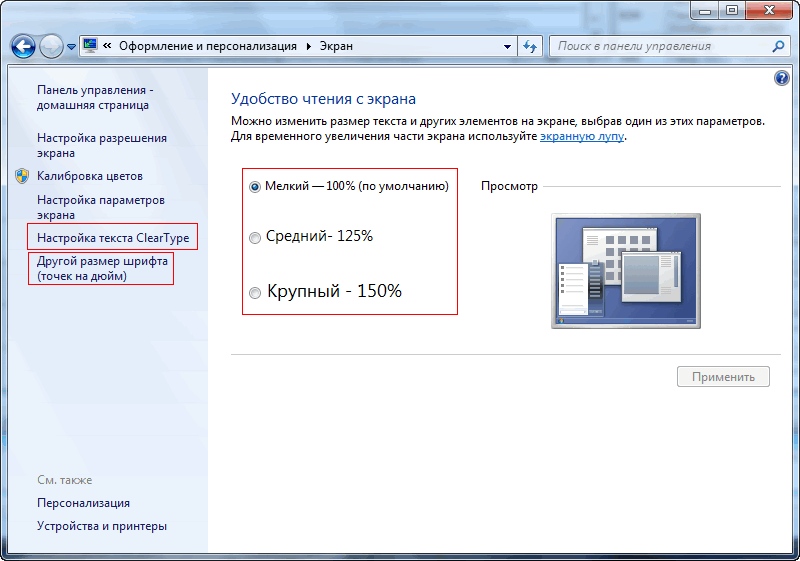800x561 pixels.
Task: Open 'Устройства и принтеры' link
Action: coord(102,526)
